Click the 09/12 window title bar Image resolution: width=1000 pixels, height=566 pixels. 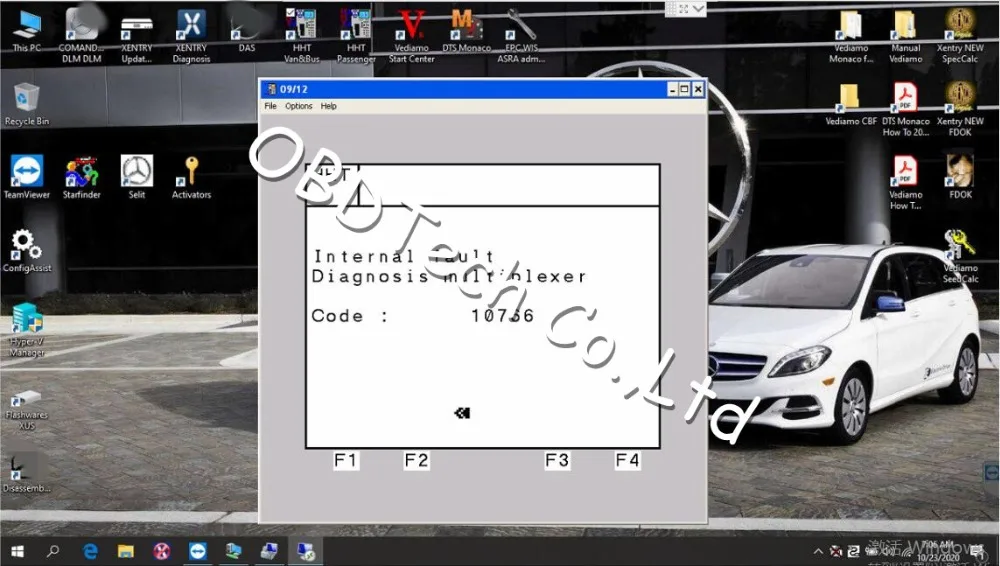tap(483, 89)
